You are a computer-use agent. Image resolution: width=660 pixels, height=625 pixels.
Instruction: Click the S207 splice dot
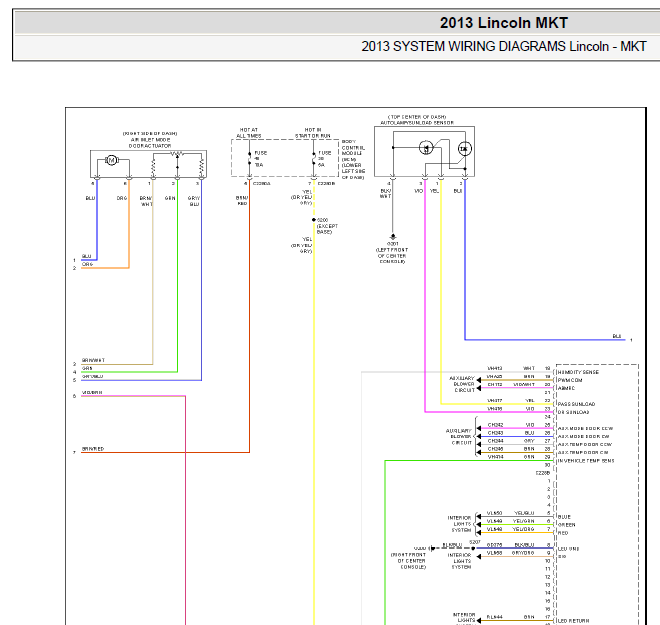(x=473, y=548)
